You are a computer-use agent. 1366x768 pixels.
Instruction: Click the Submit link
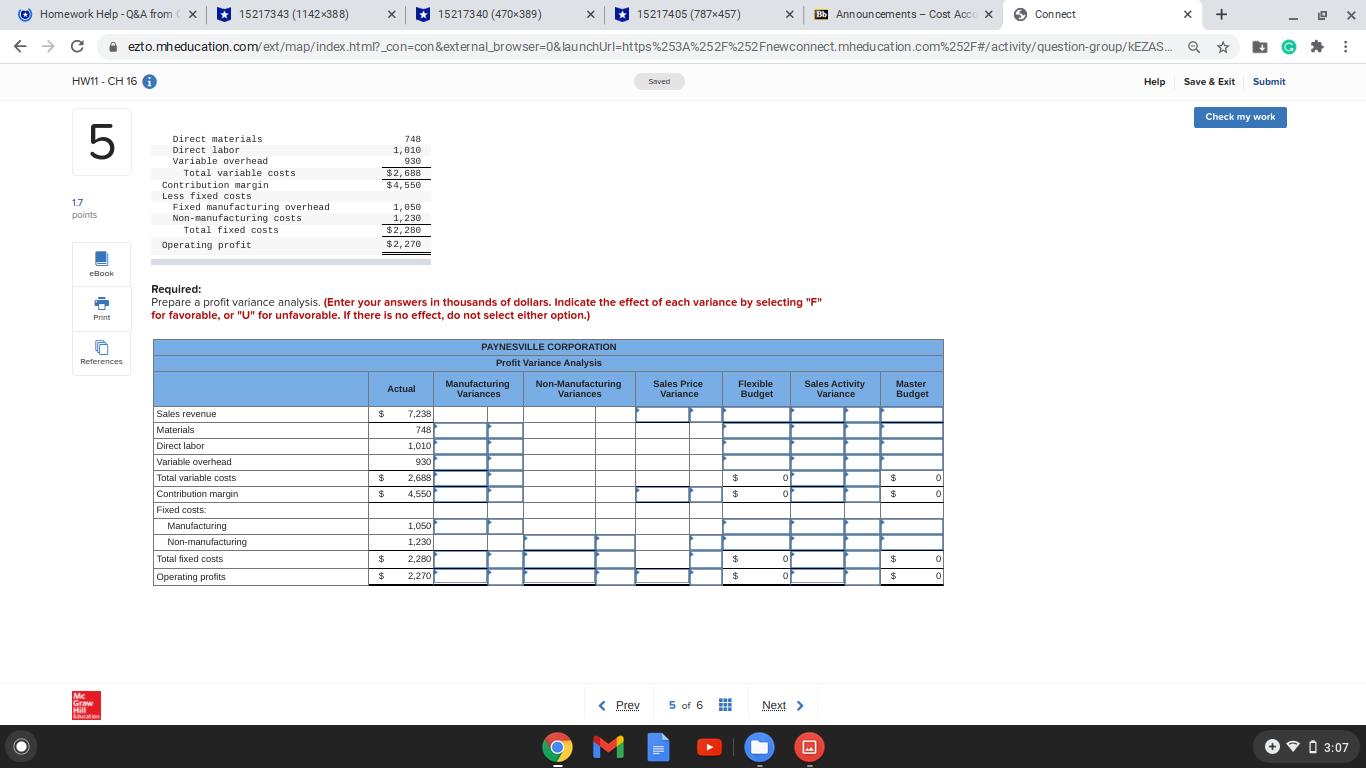[1269, 81]
